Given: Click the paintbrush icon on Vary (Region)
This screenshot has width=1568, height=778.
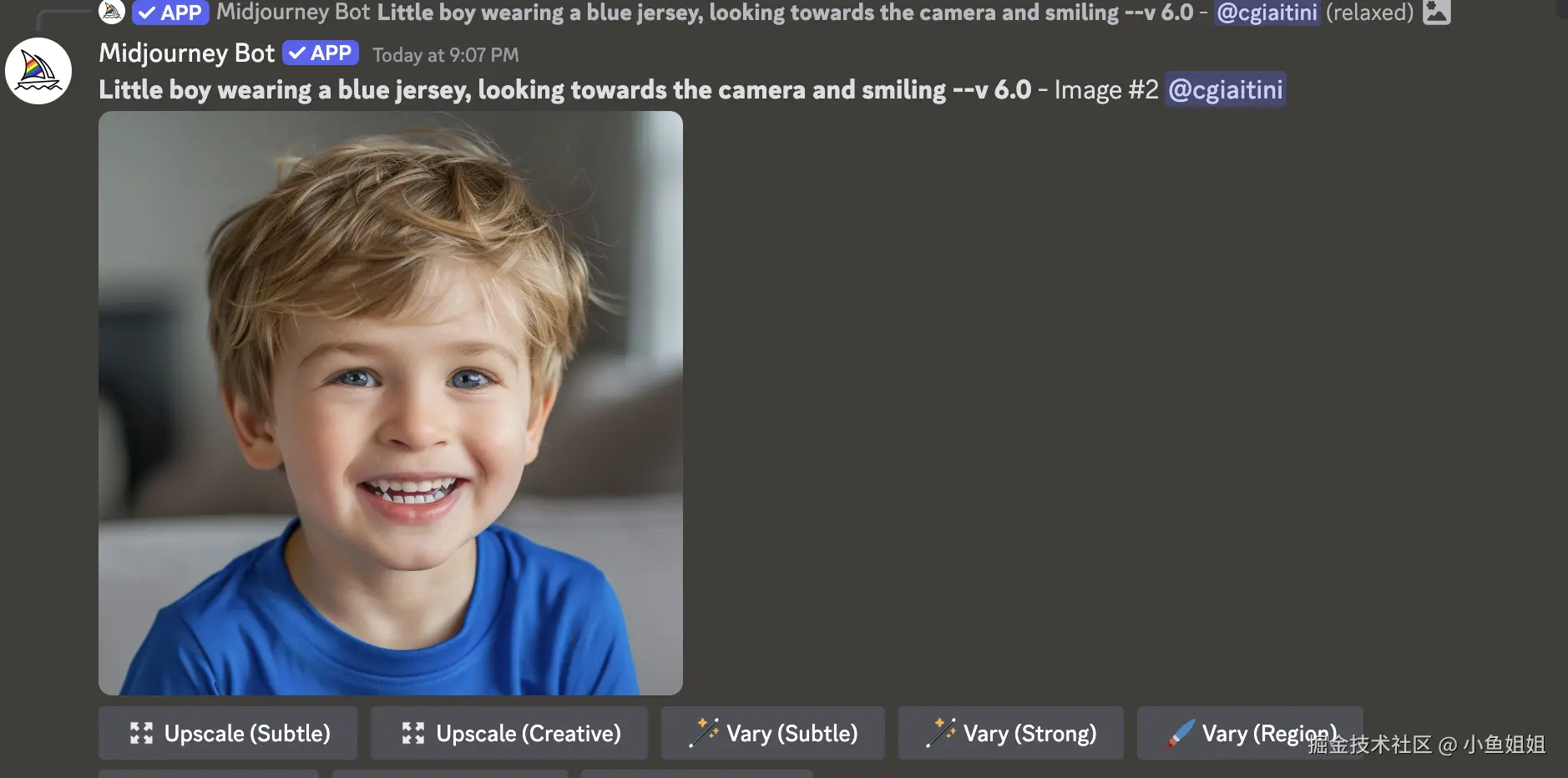Looking at the screenshot, I should click(x=1181, y=733).
